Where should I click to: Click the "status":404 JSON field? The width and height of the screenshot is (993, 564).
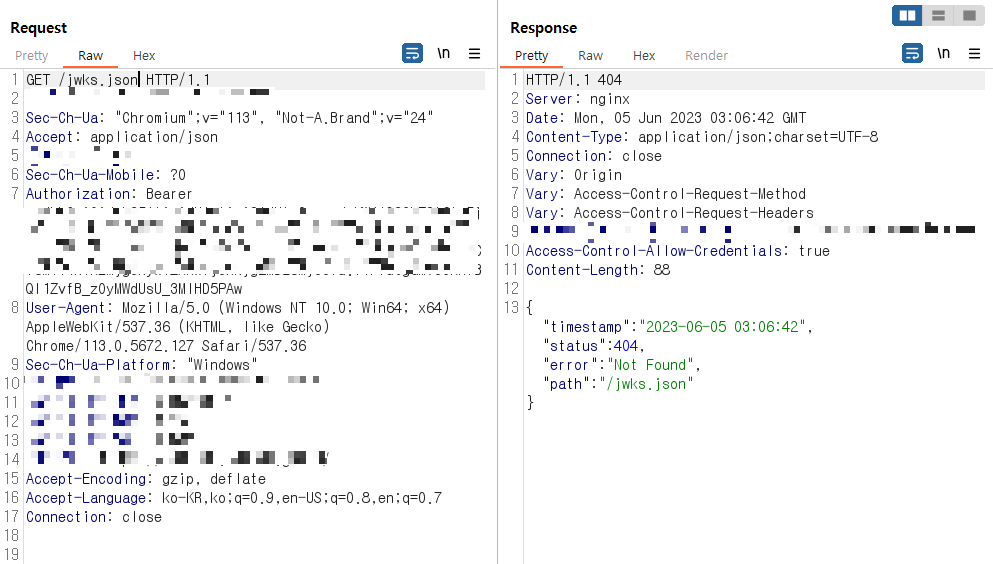coord(593,346)
